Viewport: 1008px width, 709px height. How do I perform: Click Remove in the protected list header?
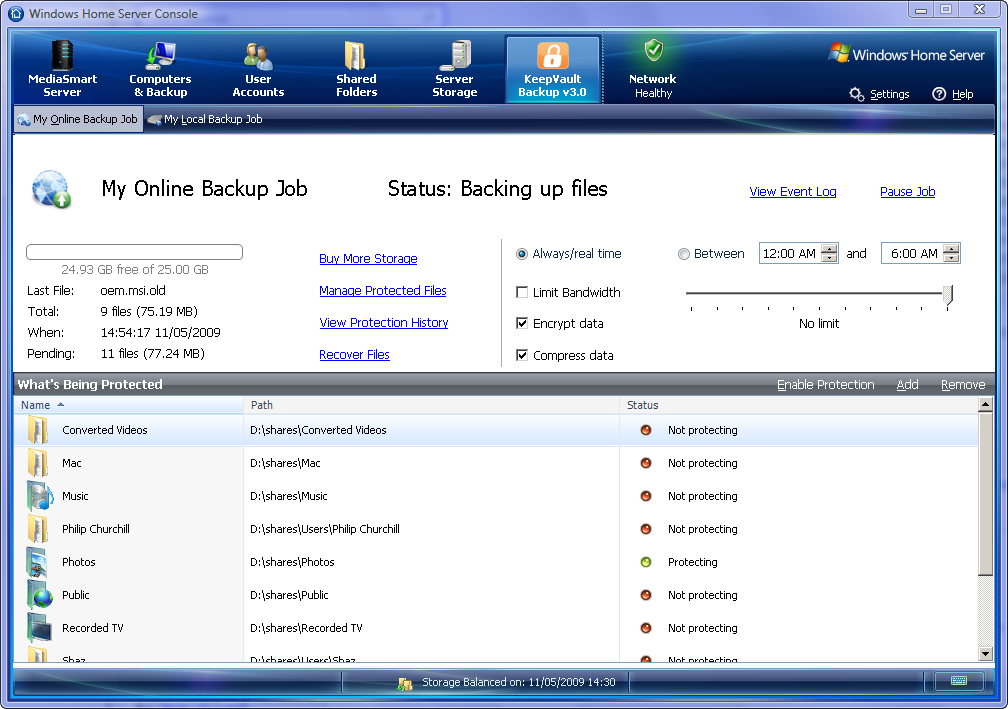963,384
